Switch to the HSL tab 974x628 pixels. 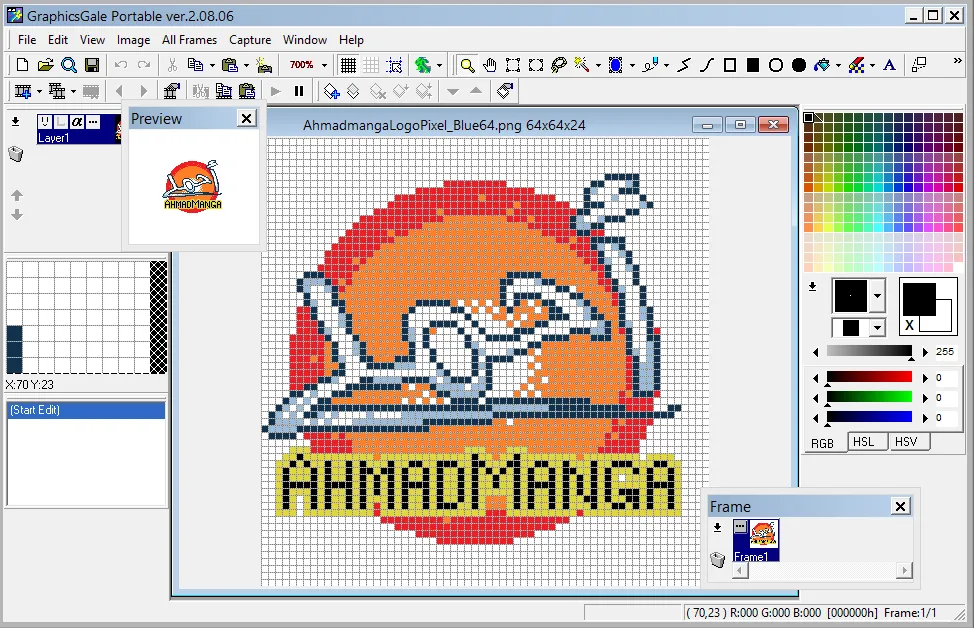point(863,442)
